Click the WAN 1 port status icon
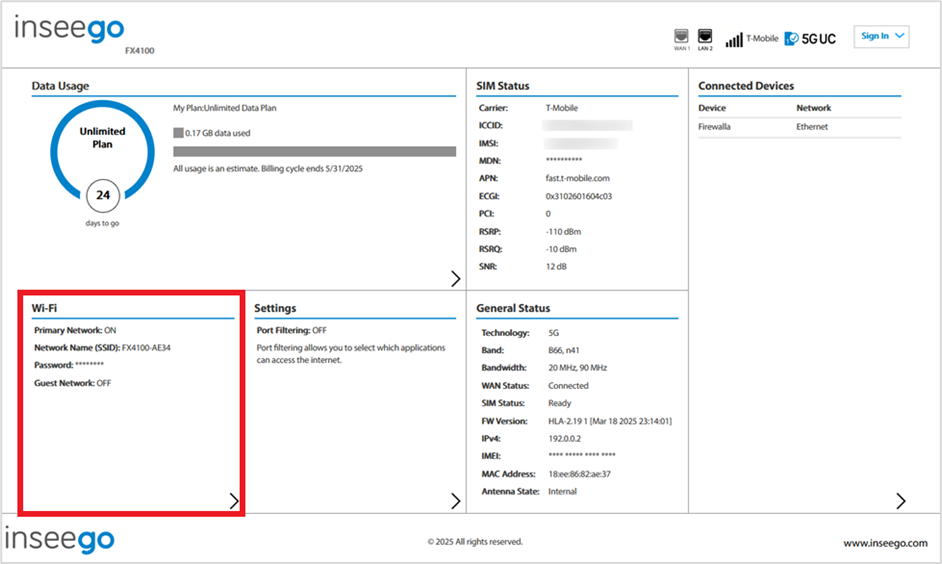 tap(681, 37)
